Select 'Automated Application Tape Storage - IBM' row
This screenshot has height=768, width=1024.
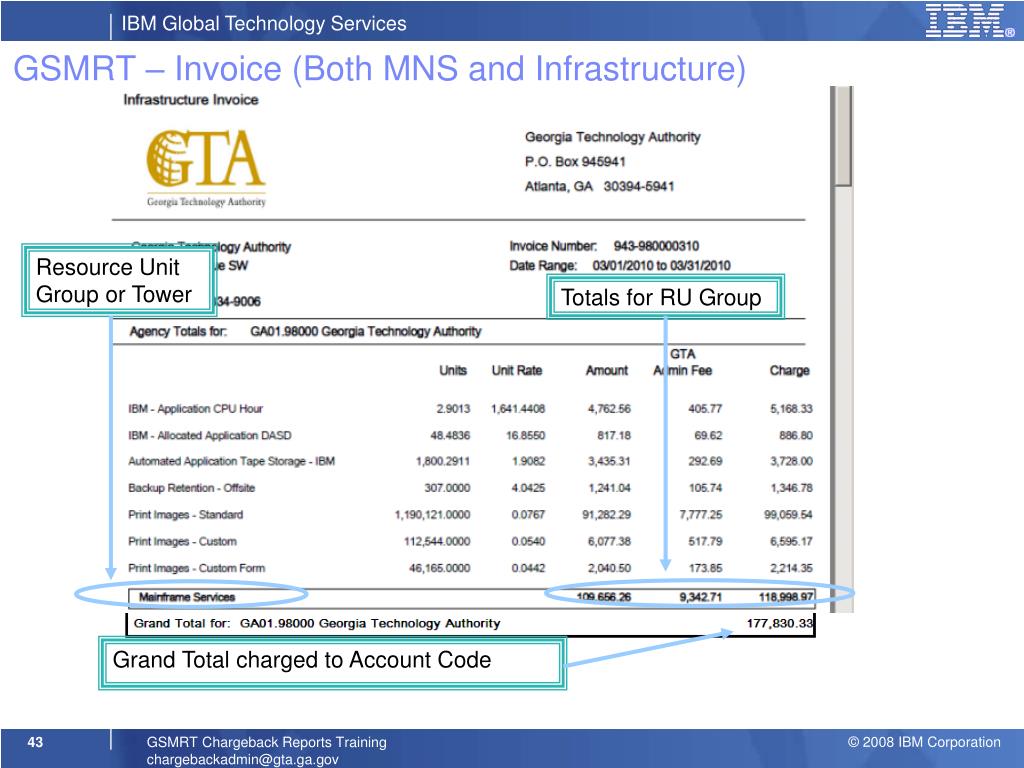click(231, 462)
